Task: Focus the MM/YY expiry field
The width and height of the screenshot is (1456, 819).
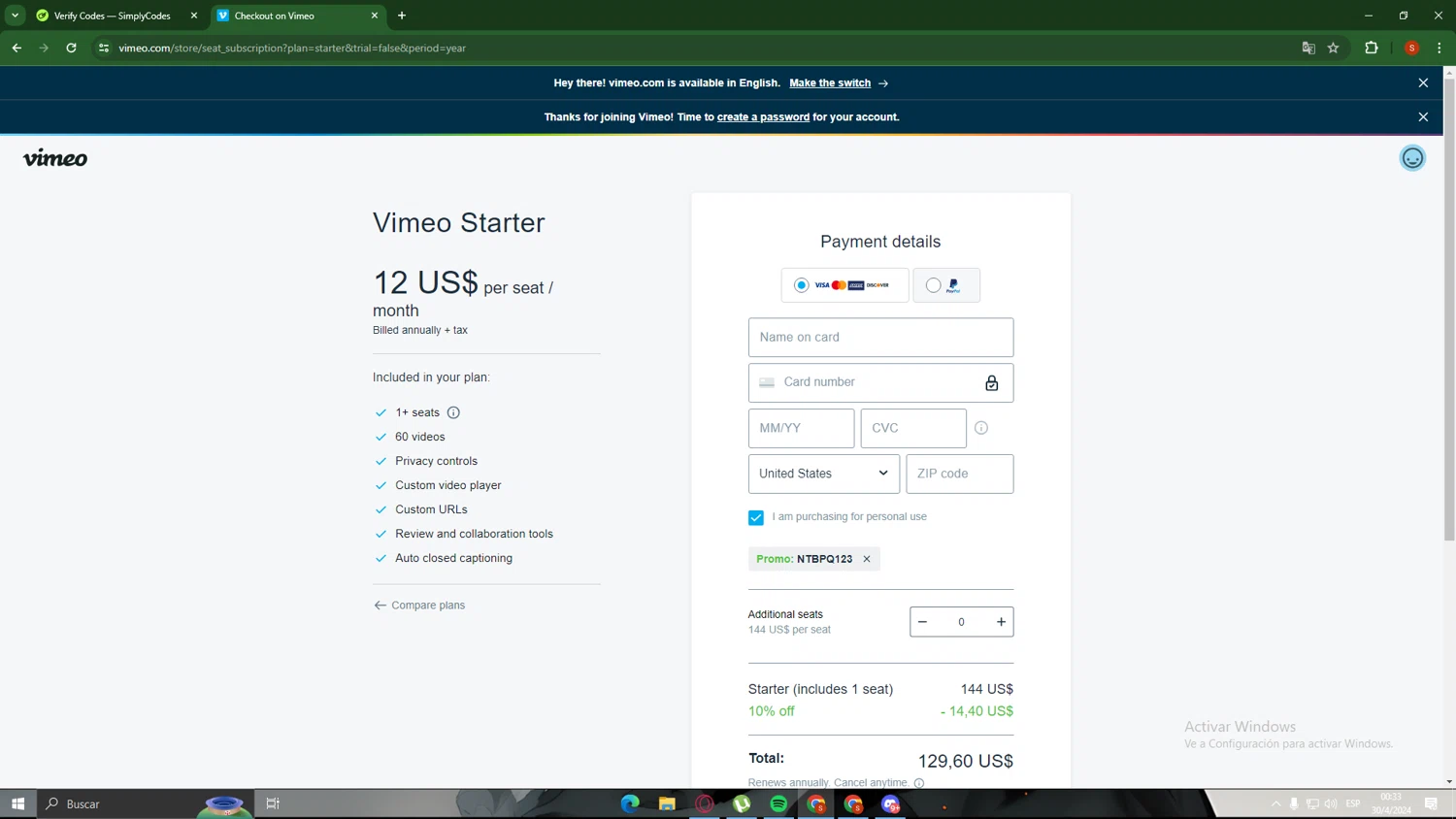Action: [801, 428]
